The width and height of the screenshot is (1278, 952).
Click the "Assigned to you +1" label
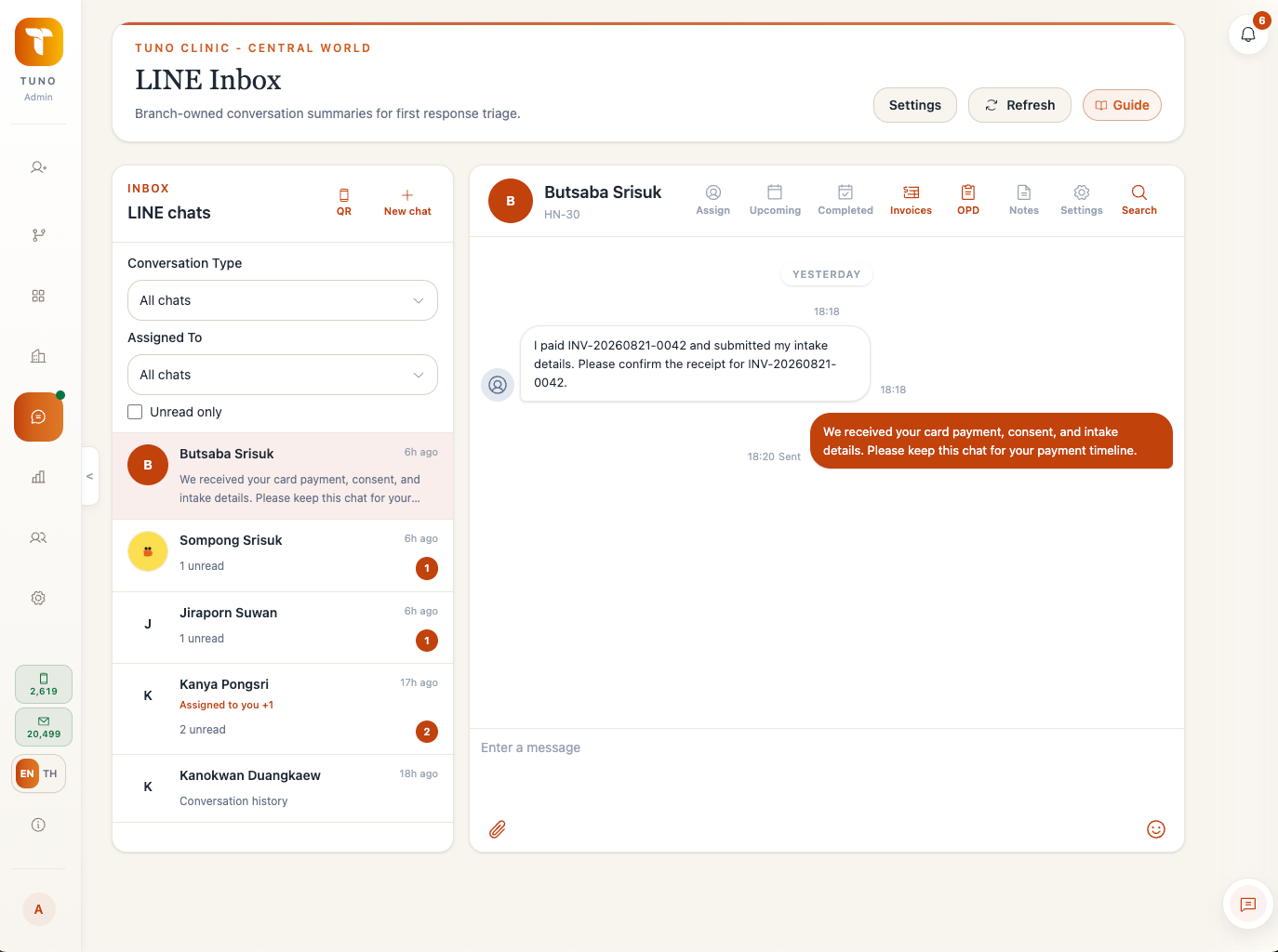(x=226, y=705)
